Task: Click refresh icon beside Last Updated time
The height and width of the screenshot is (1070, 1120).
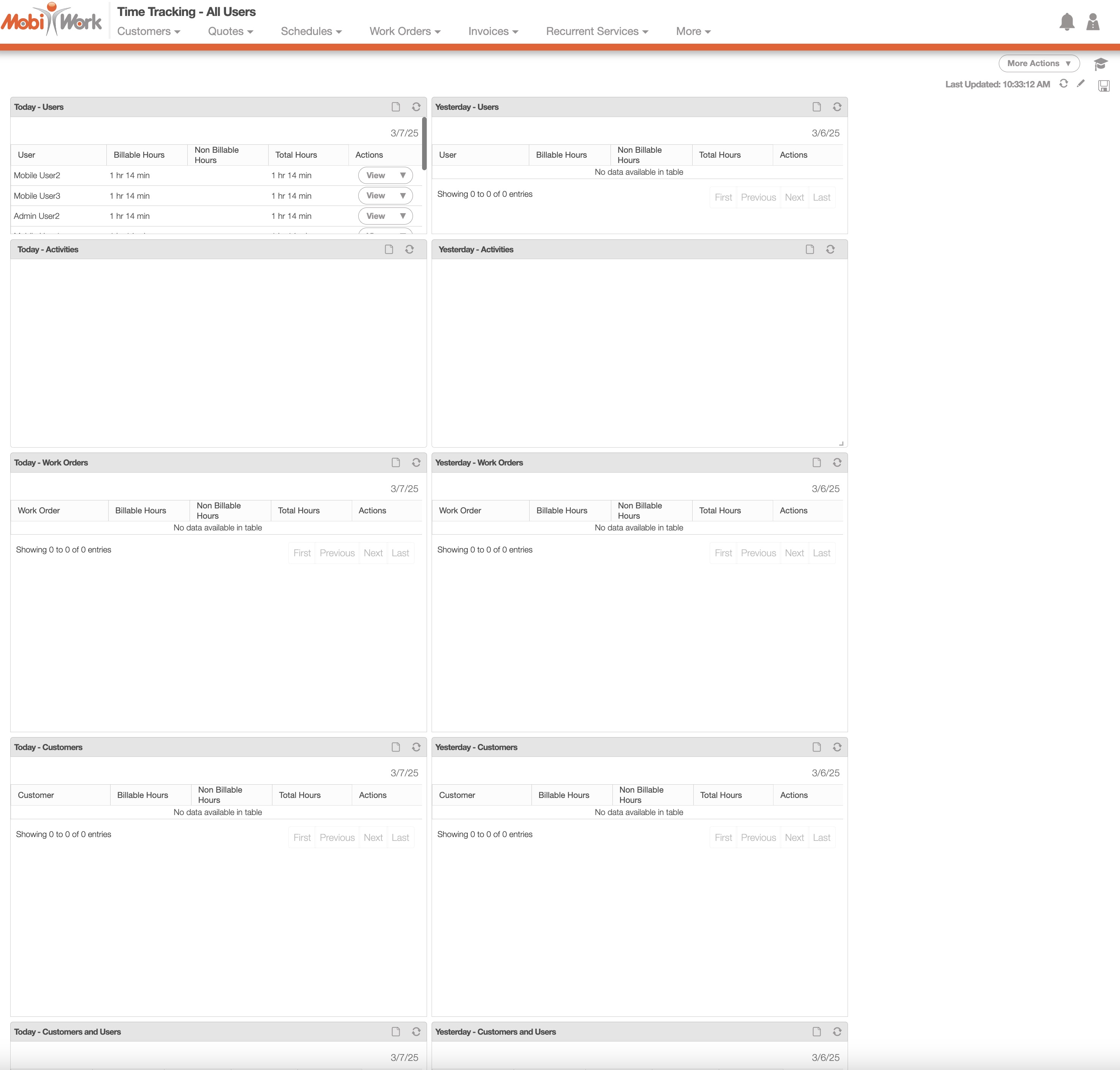Action: point(1063,84)
